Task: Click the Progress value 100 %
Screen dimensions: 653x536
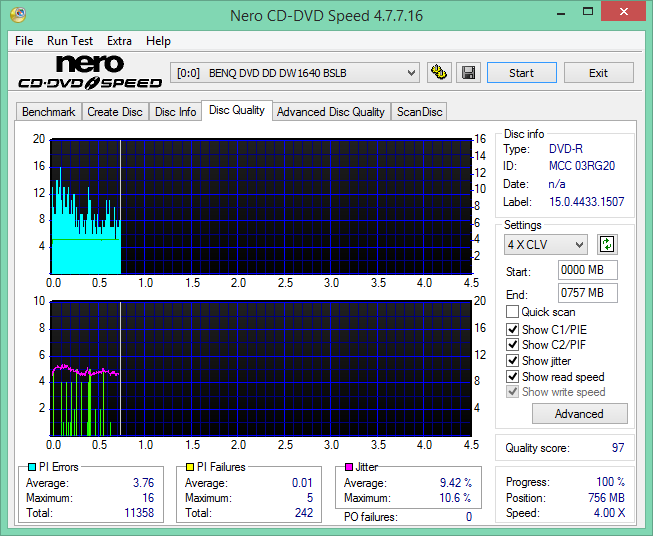Action: (x=611, y=482)
